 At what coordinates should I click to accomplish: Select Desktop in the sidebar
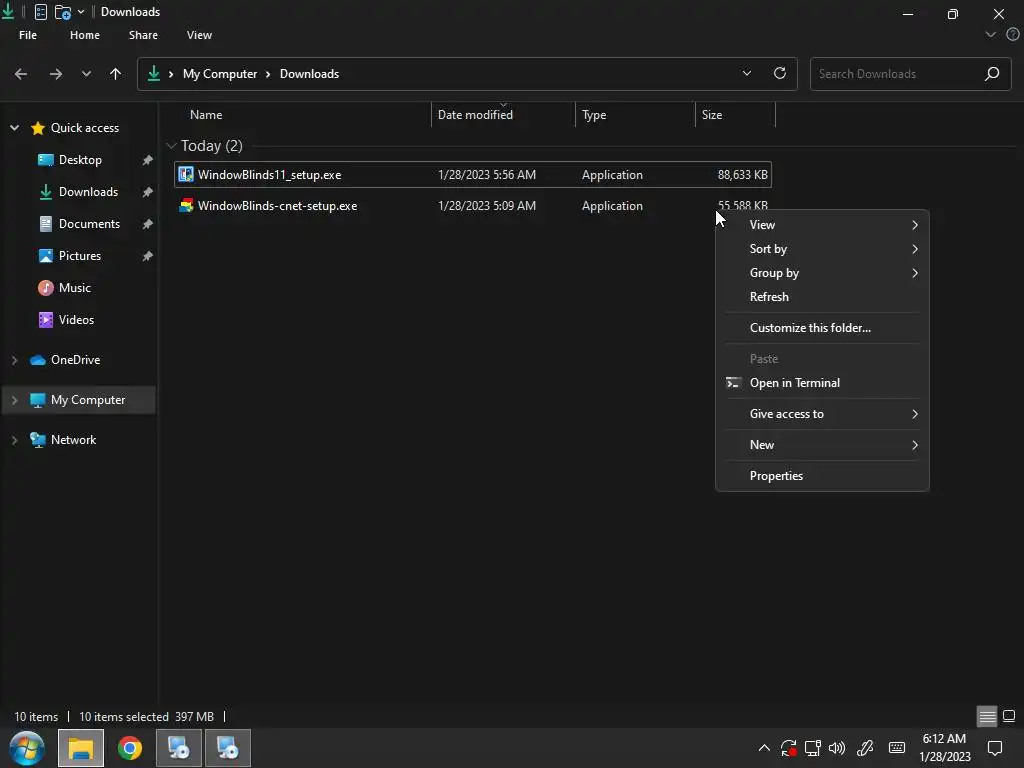(x=80, y=160)
